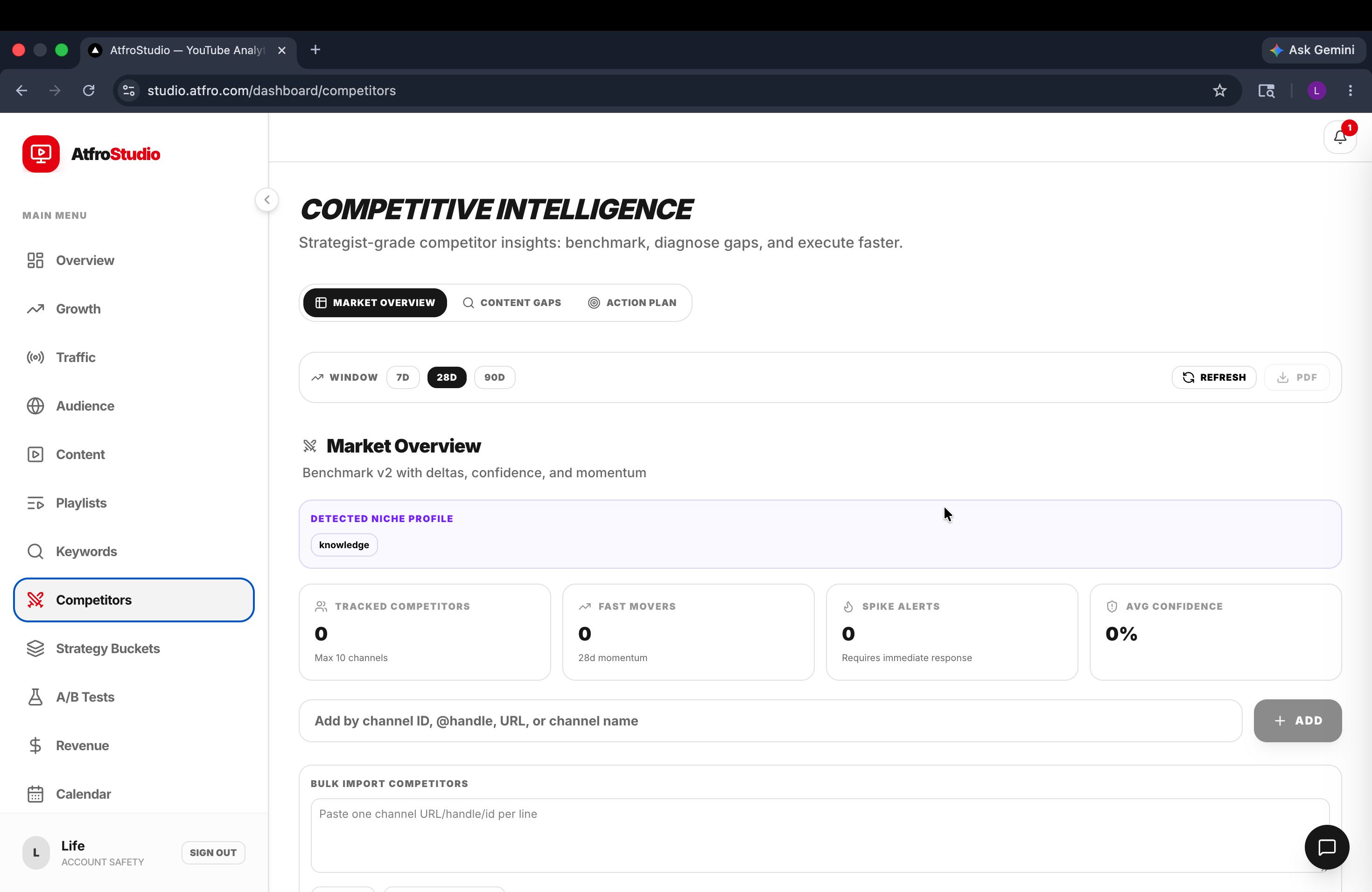Click the Add competitor button
The width and height of the screenshot is (1372, 892).
tap(1298, 721)
